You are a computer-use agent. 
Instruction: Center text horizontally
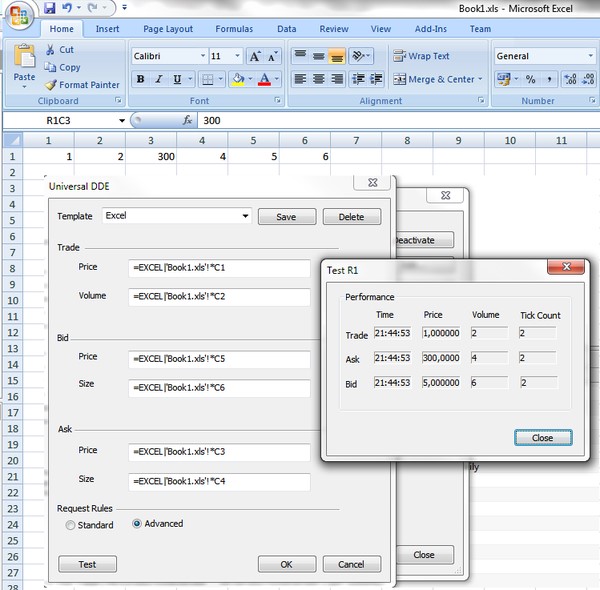pos(318,79)
